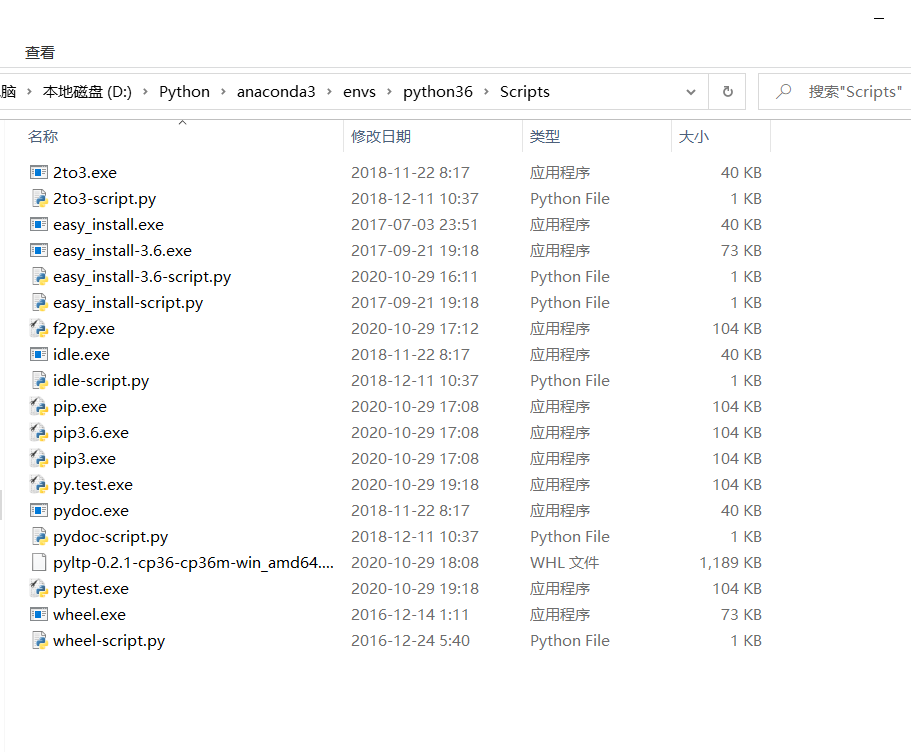Click the pip3.6.exe icon
This screenshot has width=911, height=752.
click(39, 432)
